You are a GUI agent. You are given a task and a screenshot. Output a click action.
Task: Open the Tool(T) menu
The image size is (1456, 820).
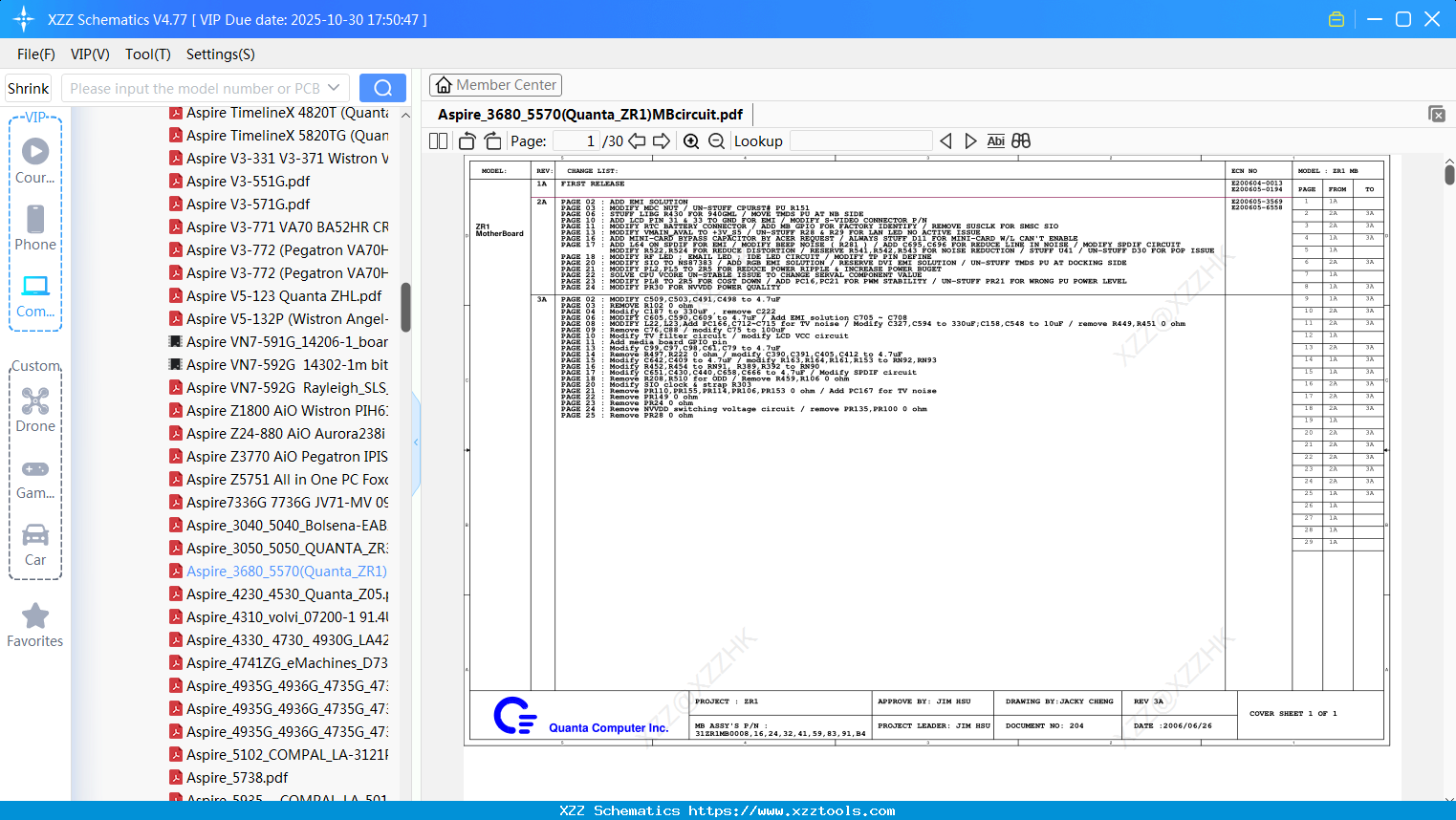tap(148, 54)
